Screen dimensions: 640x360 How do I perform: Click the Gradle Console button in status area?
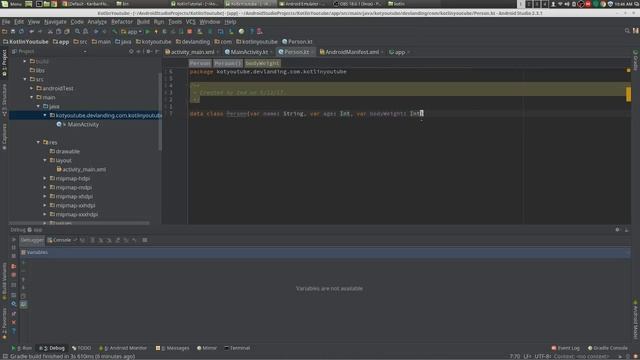pyautogui.click(x=607, y=348)
